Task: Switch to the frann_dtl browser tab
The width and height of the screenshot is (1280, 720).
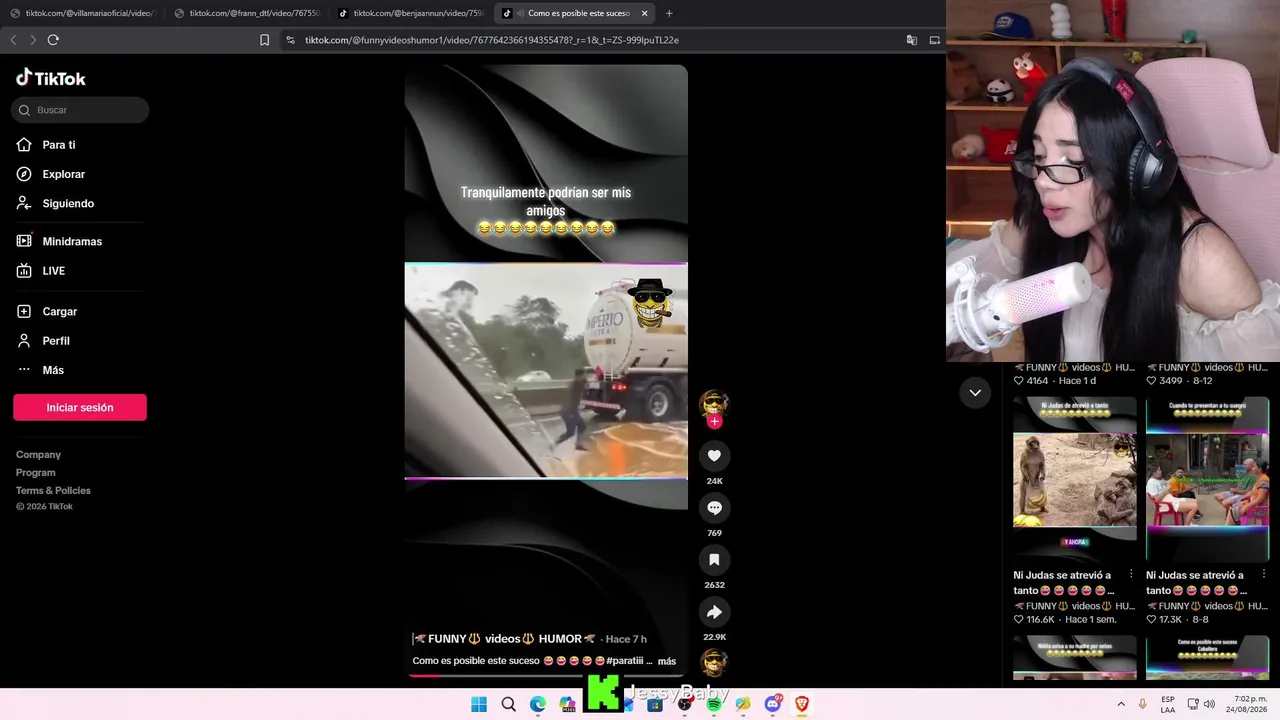Action: 247,14
